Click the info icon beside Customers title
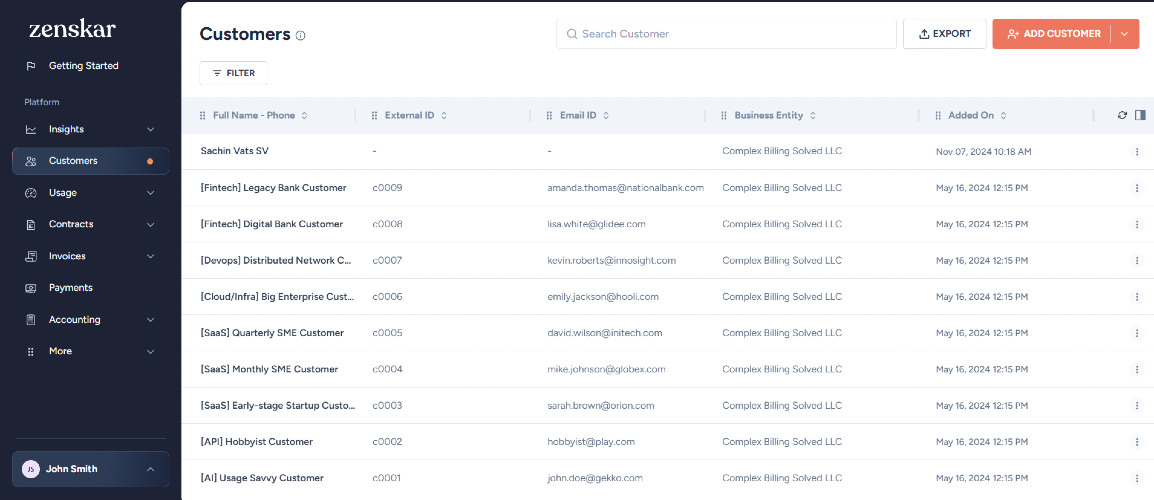 tap(300, 35)
